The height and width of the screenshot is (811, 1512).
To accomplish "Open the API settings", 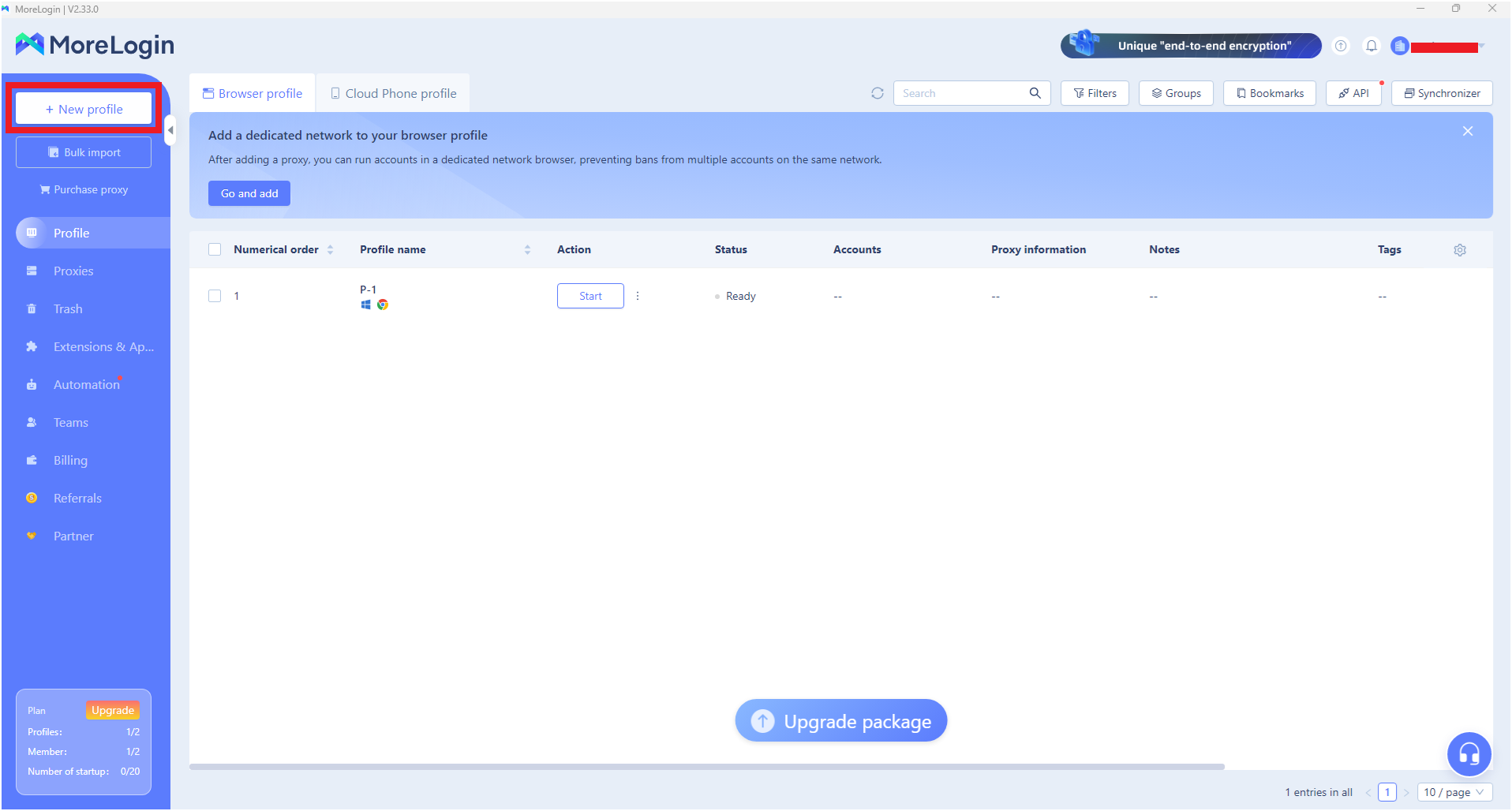I will click(1353, 92).
